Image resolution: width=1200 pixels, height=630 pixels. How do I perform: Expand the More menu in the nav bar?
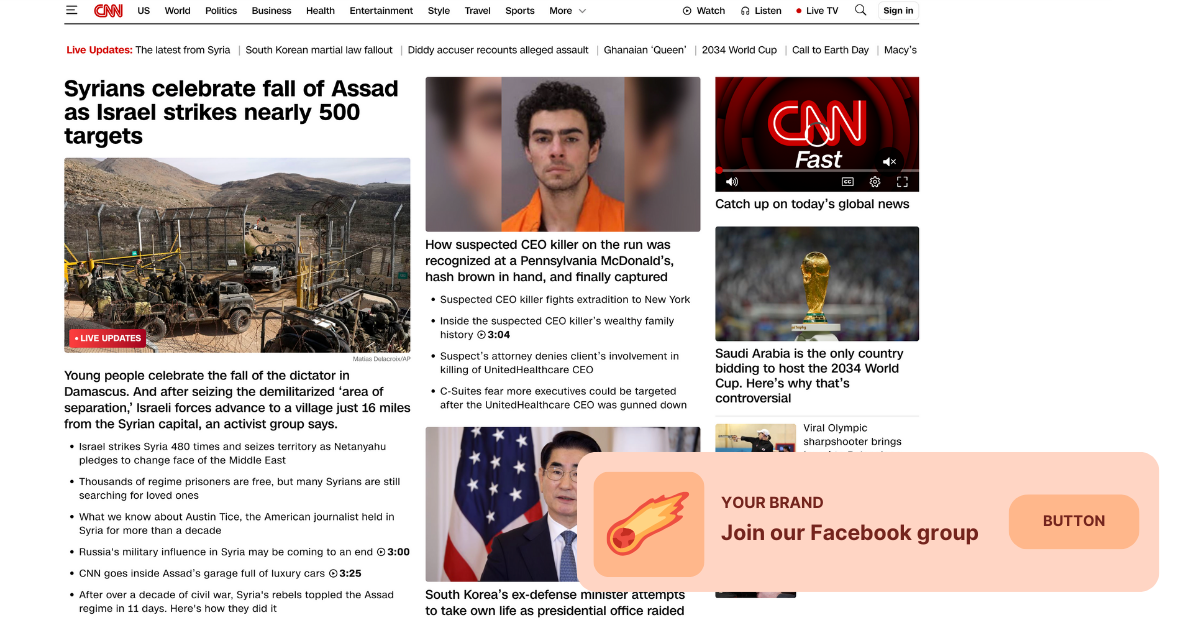pyautogui.click(x=568, y=11)
